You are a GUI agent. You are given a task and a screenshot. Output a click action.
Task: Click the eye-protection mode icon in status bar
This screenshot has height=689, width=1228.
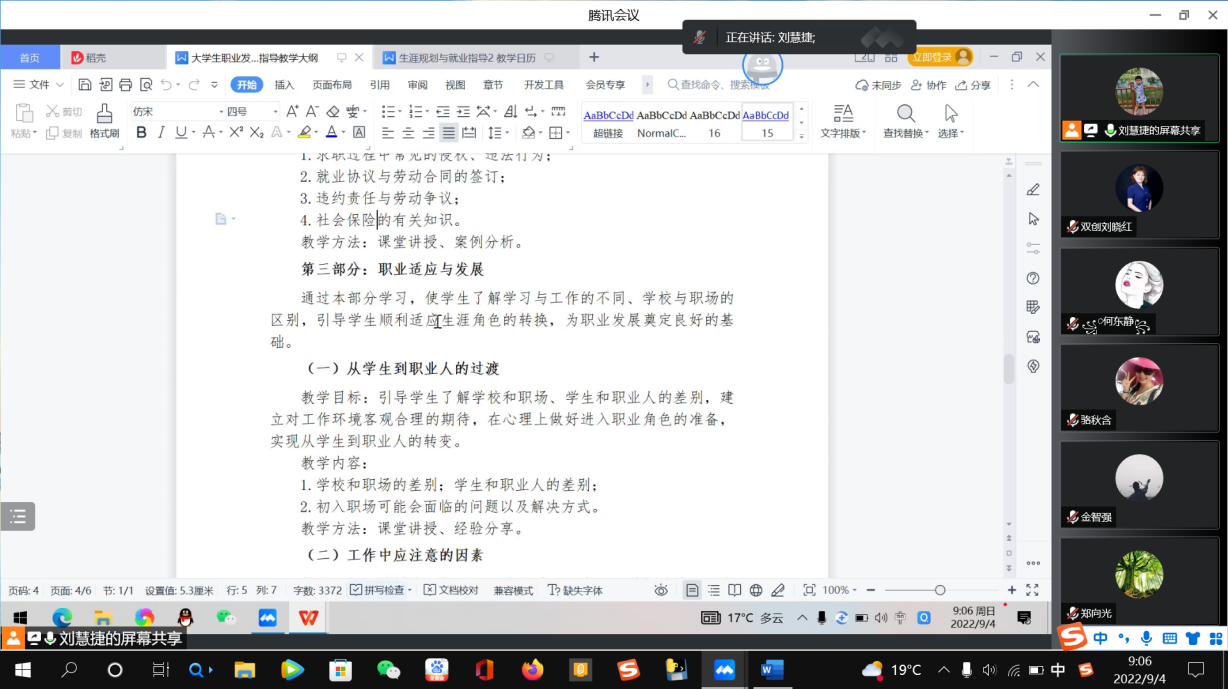click(661, 590)
